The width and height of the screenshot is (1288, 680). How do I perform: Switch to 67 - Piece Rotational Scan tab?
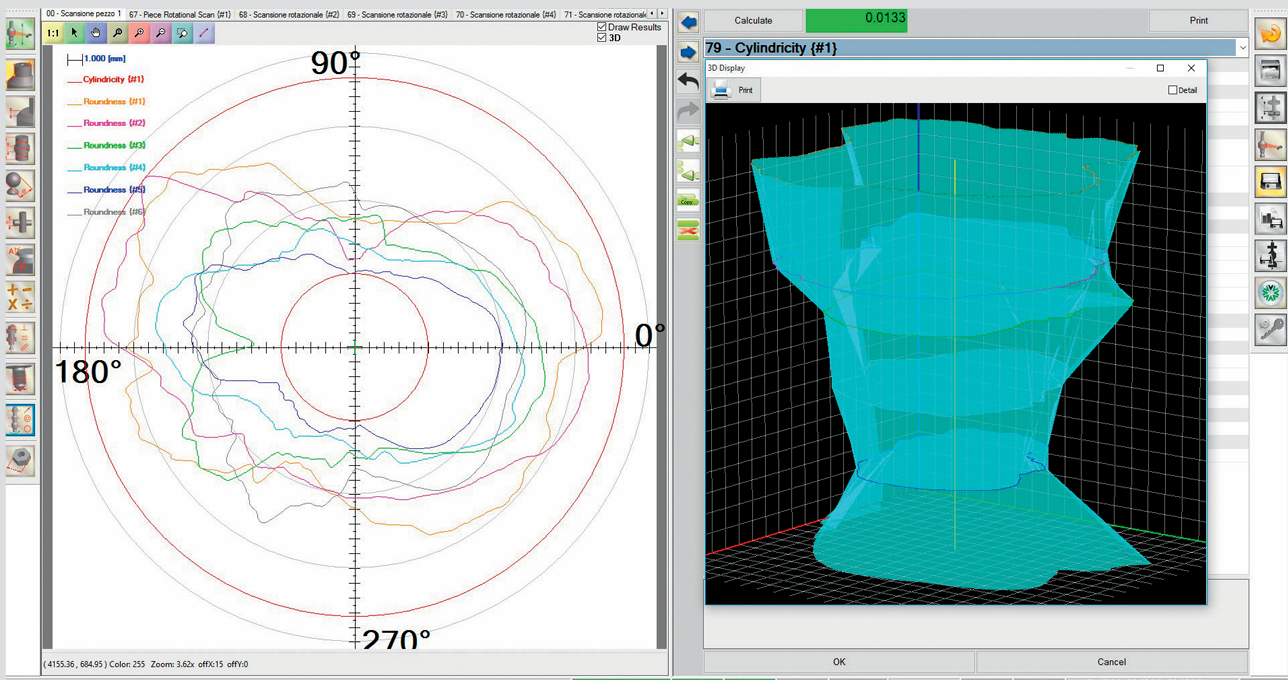coord(180,15)
